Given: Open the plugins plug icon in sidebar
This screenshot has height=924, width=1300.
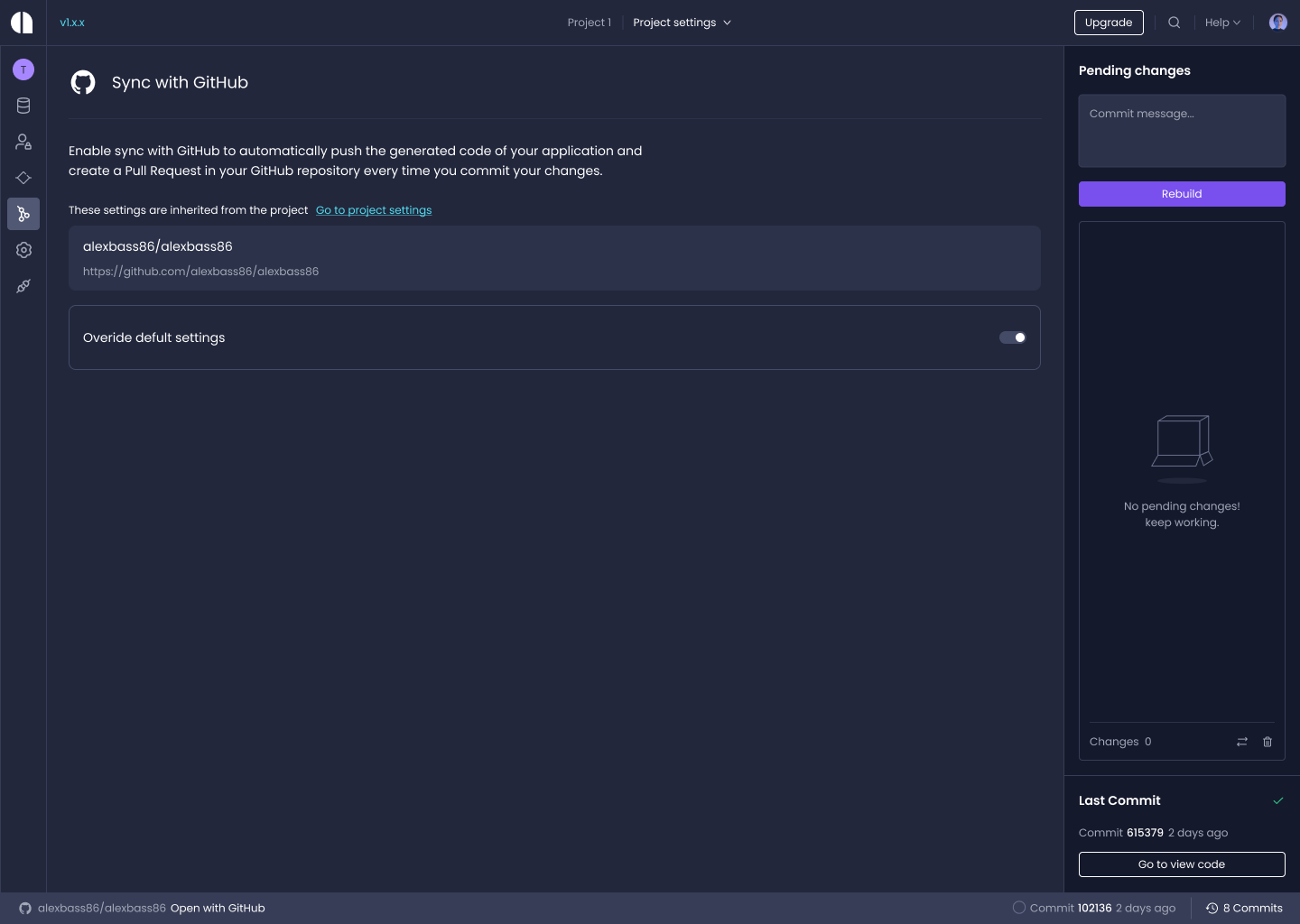Looking at the screenshot, I should pos(23,286).
